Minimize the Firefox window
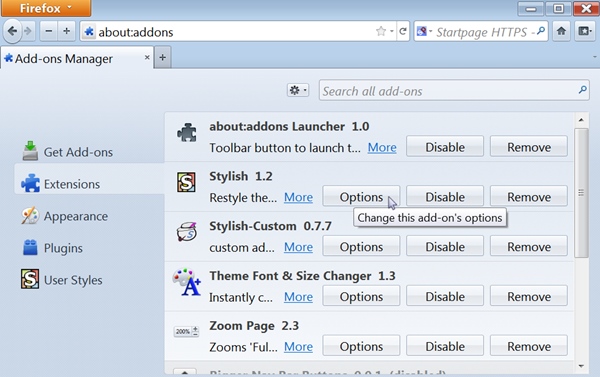 531,8
